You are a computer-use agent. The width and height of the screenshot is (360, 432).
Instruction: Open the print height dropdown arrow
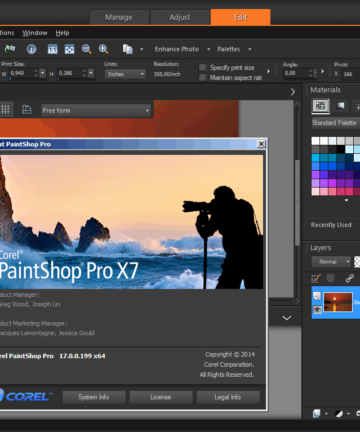(x=91, y=73)
